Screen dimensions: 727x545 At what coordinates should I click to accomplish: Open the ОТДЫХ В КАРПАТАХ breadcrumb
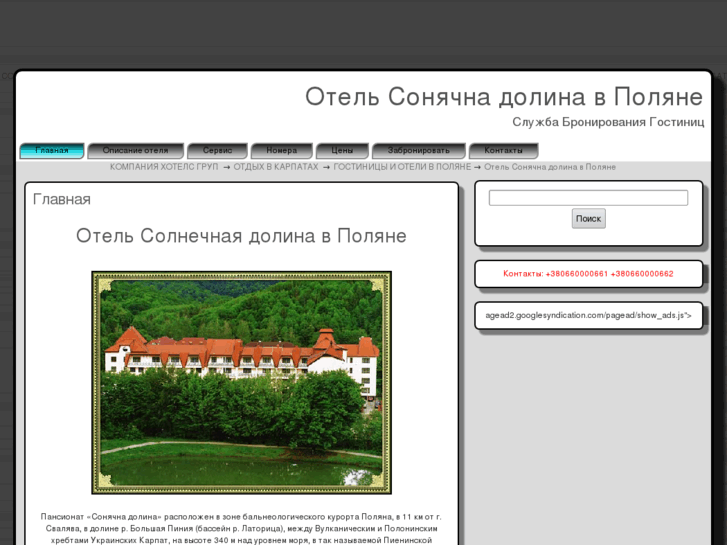(276, 167)
